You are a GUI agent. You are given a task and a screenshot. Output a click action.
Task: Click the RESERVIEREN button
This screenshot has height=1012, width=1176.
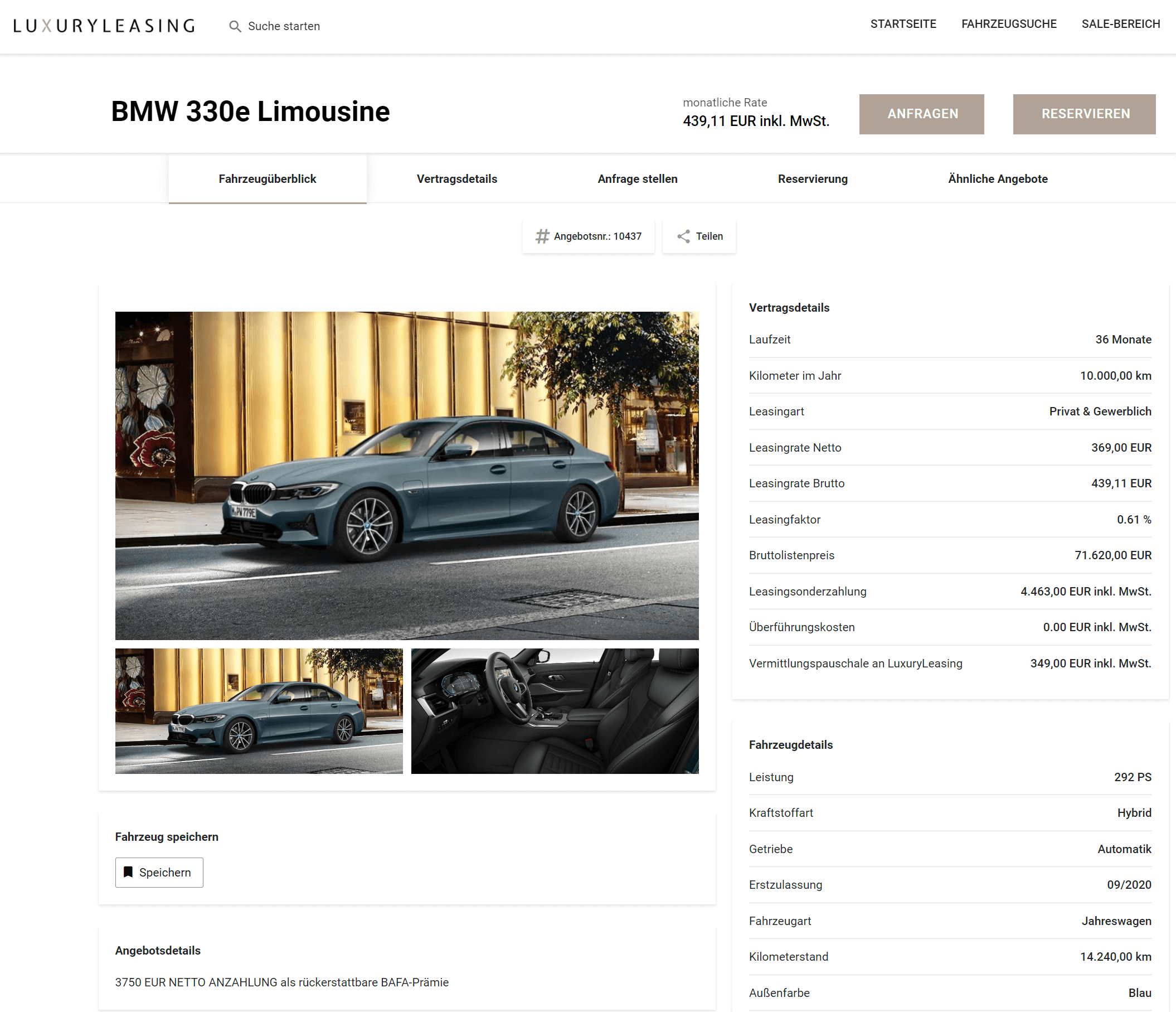[x=1084, y=114]
